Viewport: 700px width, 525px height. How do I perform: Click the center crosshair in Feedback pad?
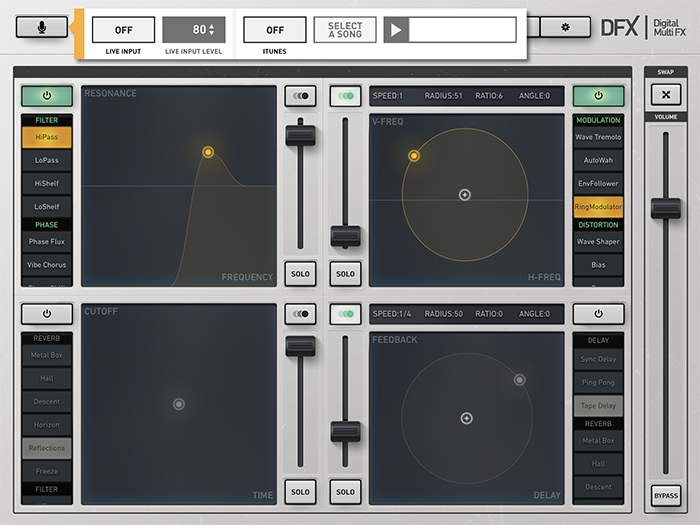[x=467, y=418]
